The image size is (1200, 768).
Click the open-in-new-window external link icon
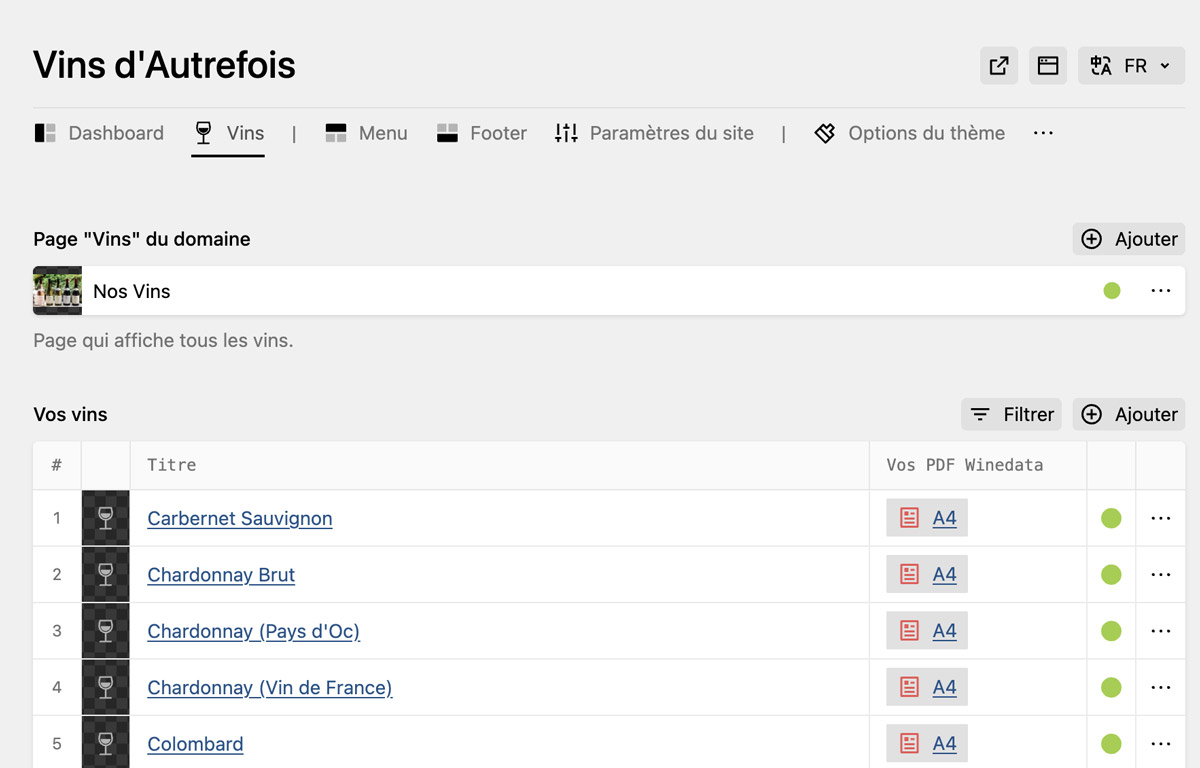pyautogui.click(x=998, y=66)
